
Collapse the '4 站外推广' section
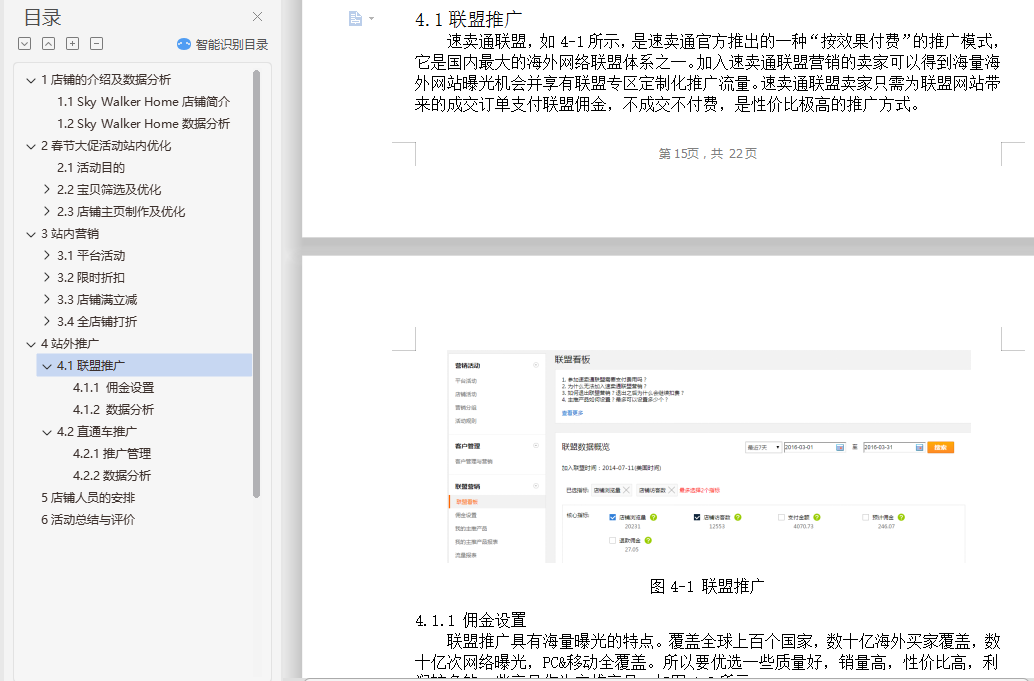pos(30,344)
